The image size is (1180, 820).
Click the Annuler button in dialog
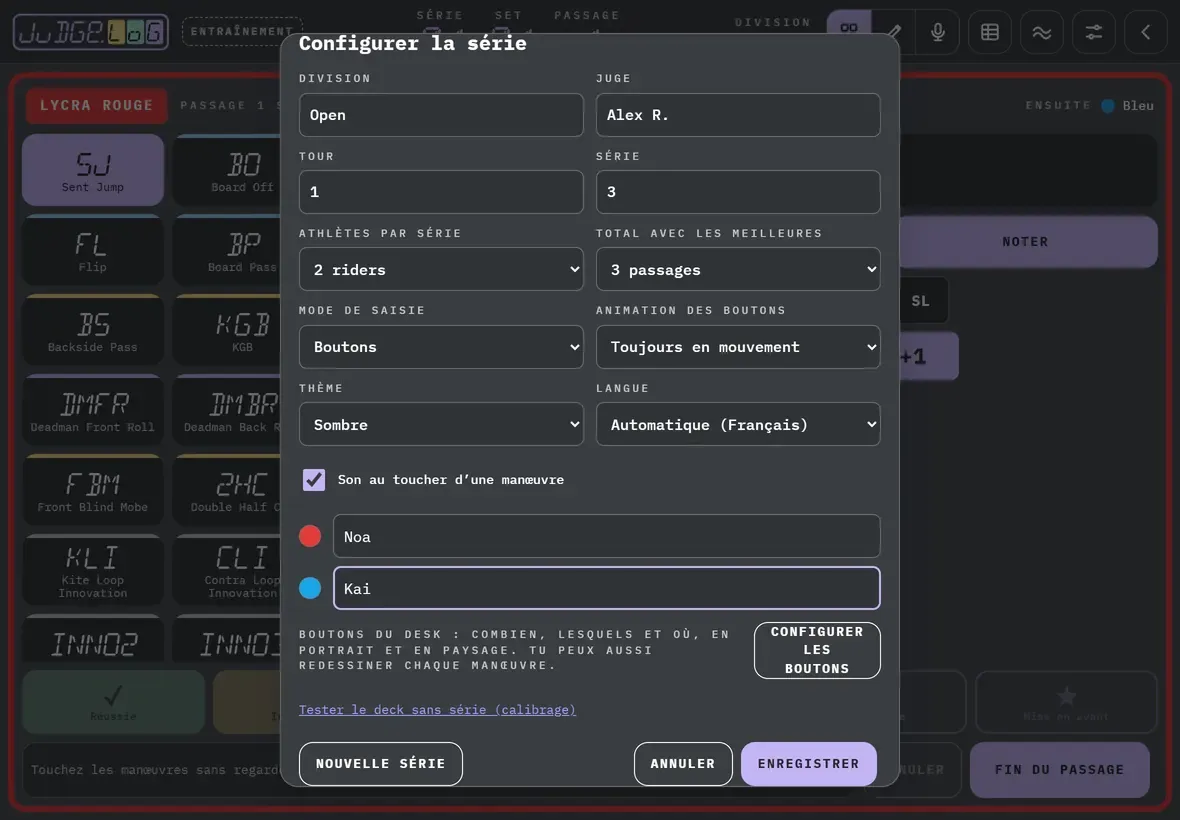pos(683,764)
